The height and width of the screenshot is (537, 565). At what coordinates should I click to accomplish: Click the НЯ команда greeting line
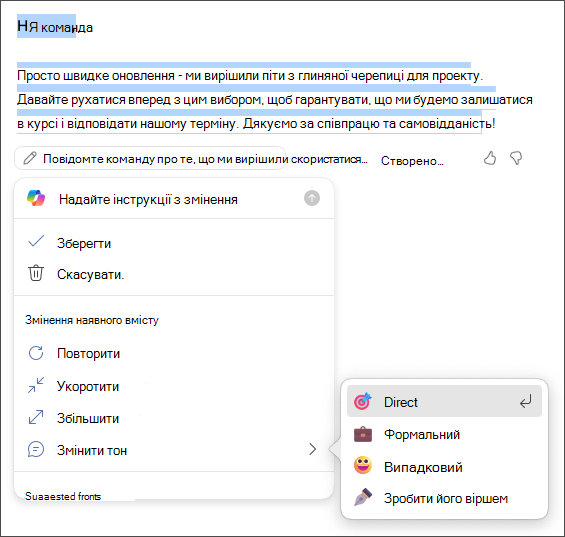[55, 27]
